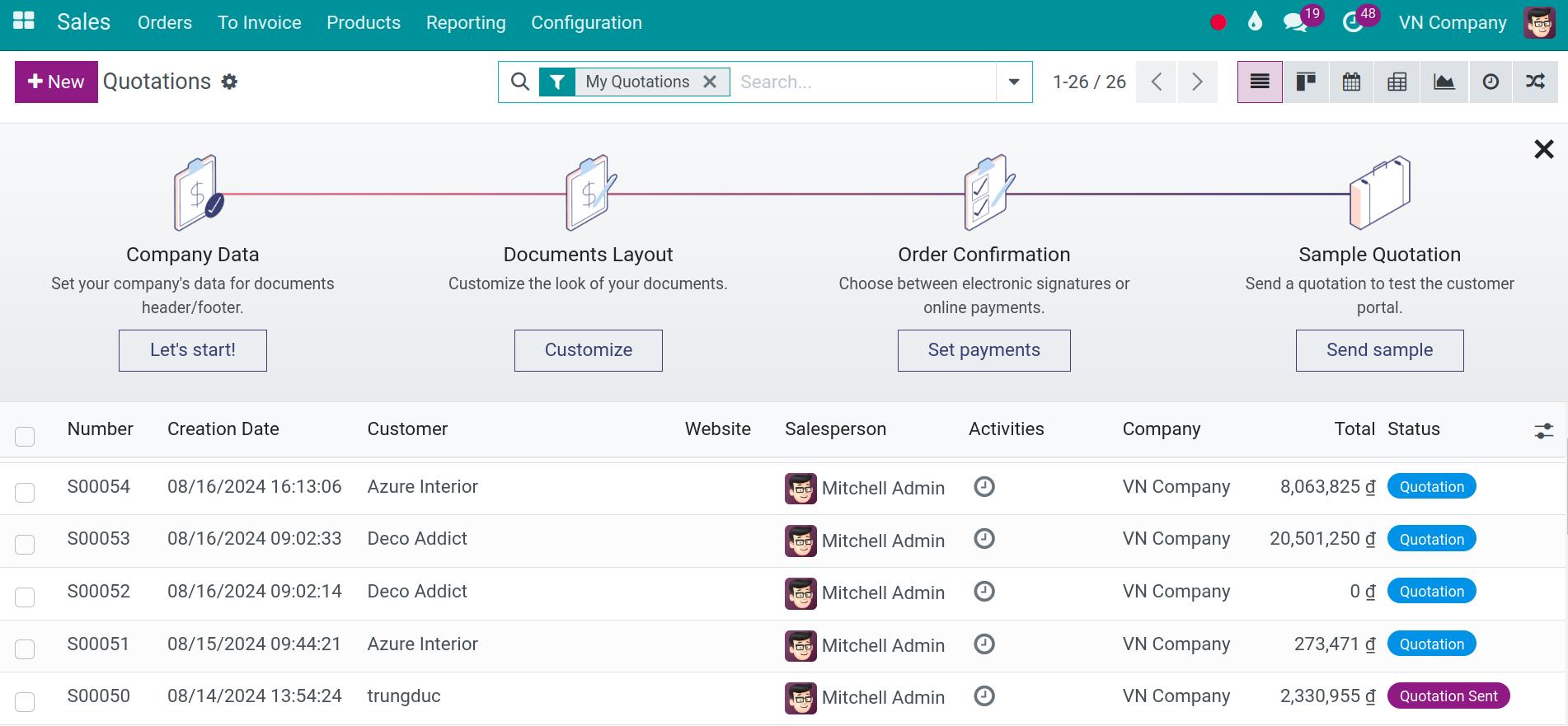Open the activity clock for S00051

(984, 644)
